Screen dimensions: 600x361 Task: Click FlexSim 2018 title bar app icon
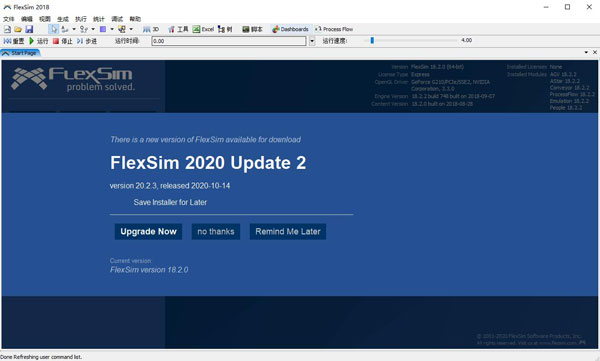7,7
